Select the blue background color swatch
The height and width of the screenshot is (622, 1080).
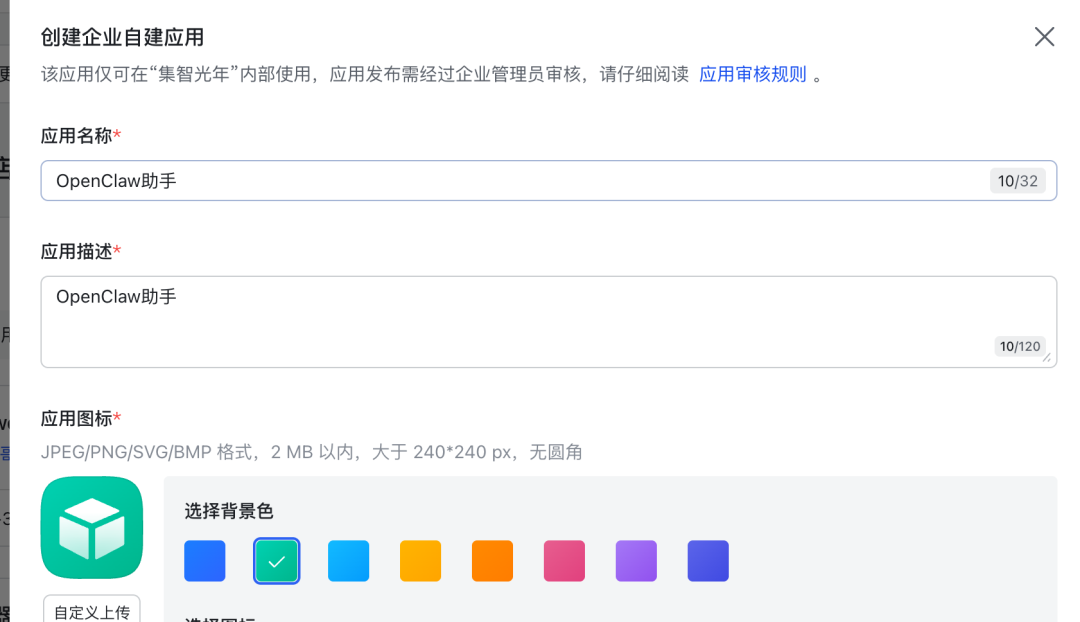205,561
